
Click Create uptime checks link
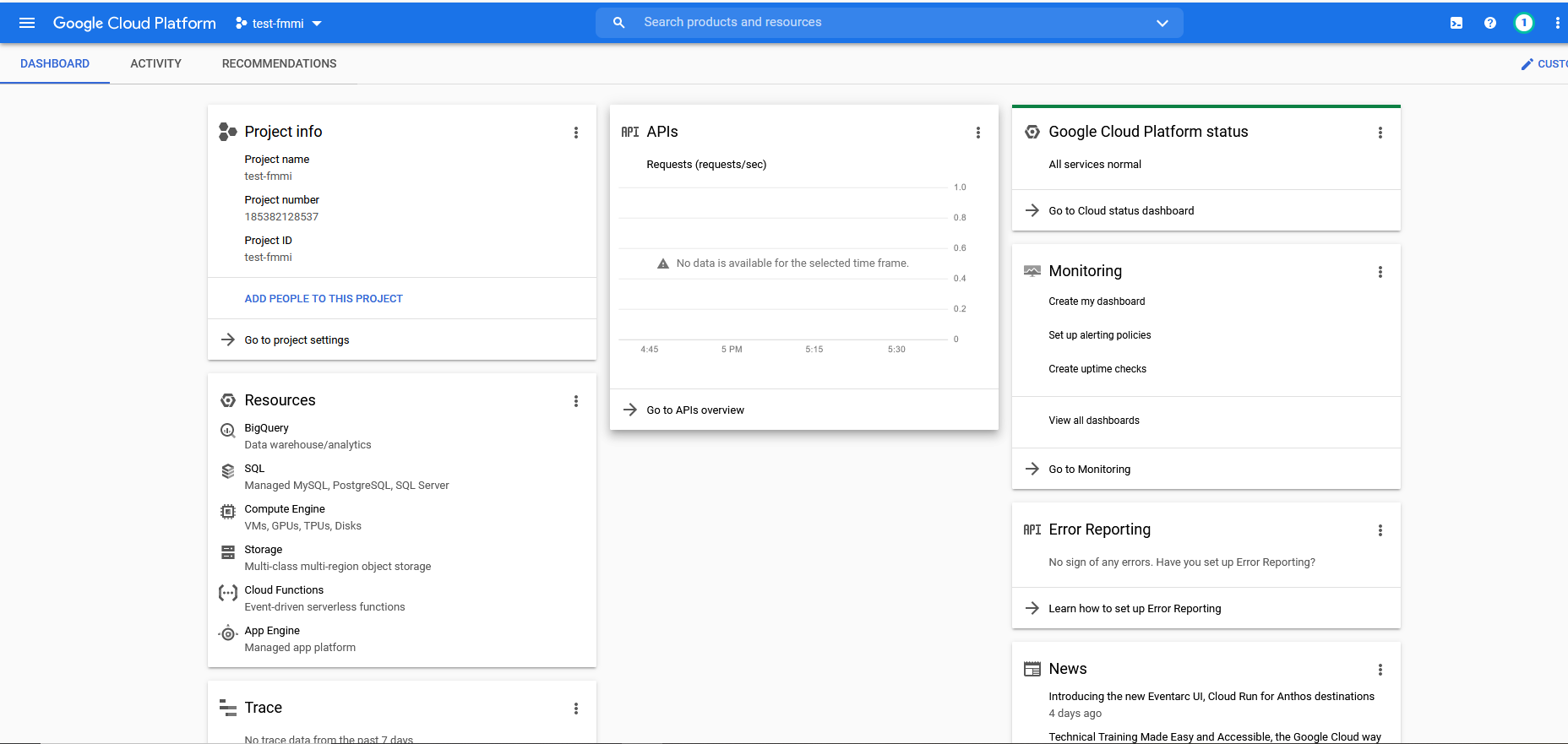(x=1097, y=369)
